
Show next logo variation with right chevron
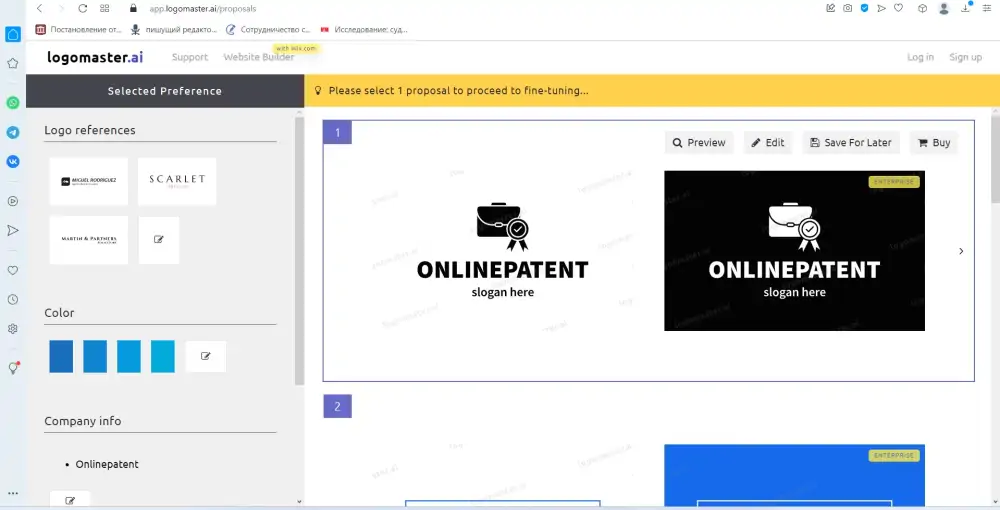click(961, 251)
